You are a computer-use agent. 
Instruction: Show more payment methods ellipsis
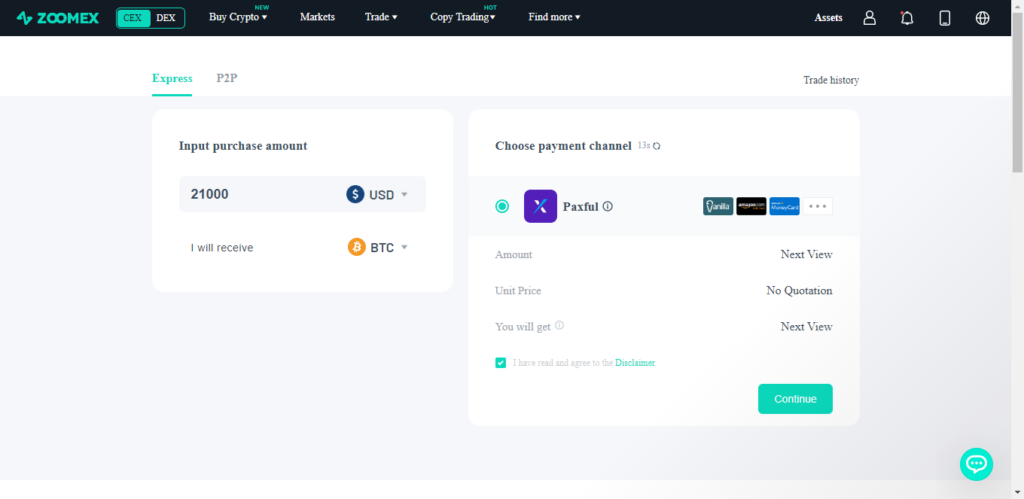tap(819, 206)
